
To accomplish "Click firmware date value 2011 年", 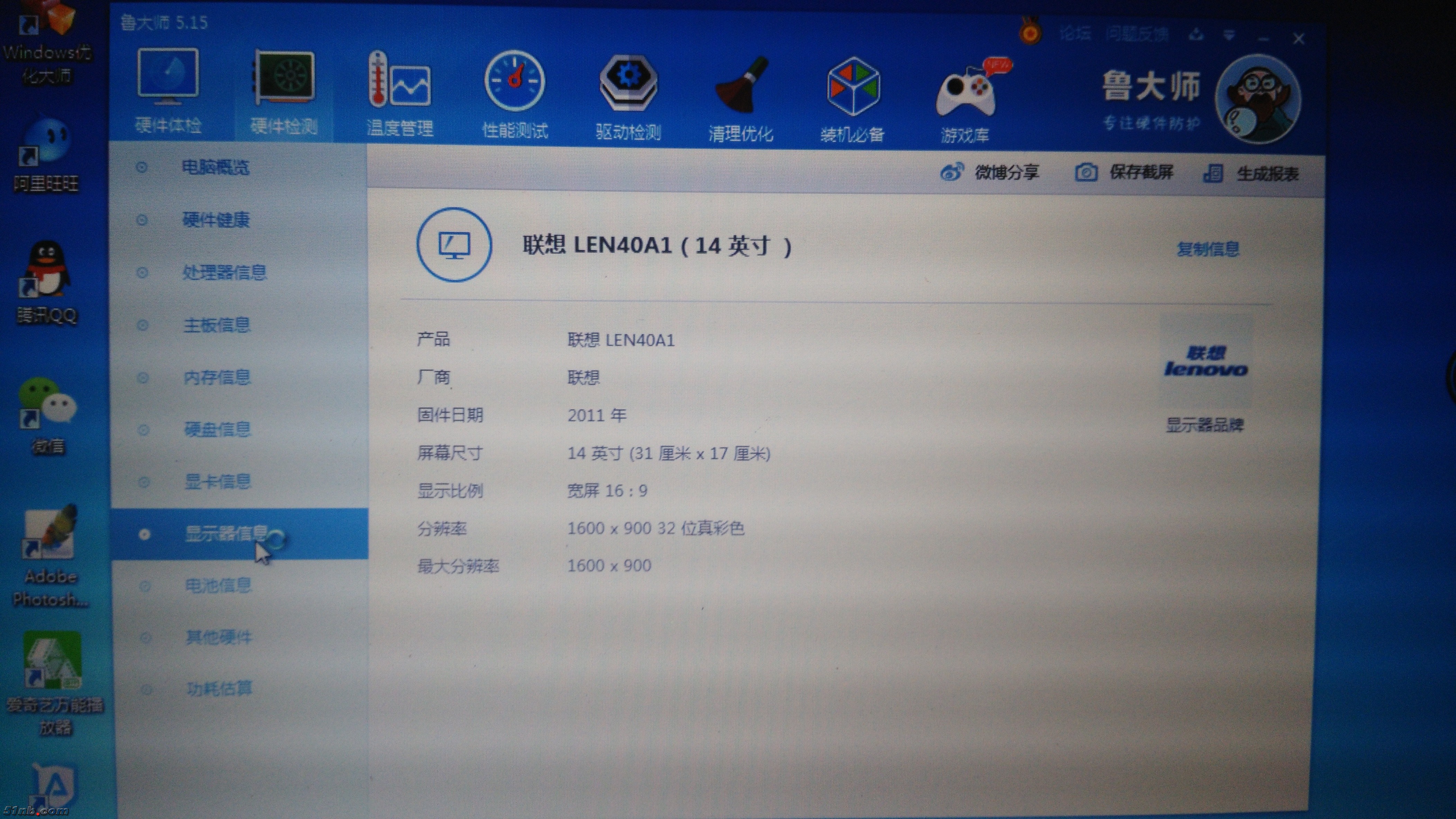I will (597, 415).
